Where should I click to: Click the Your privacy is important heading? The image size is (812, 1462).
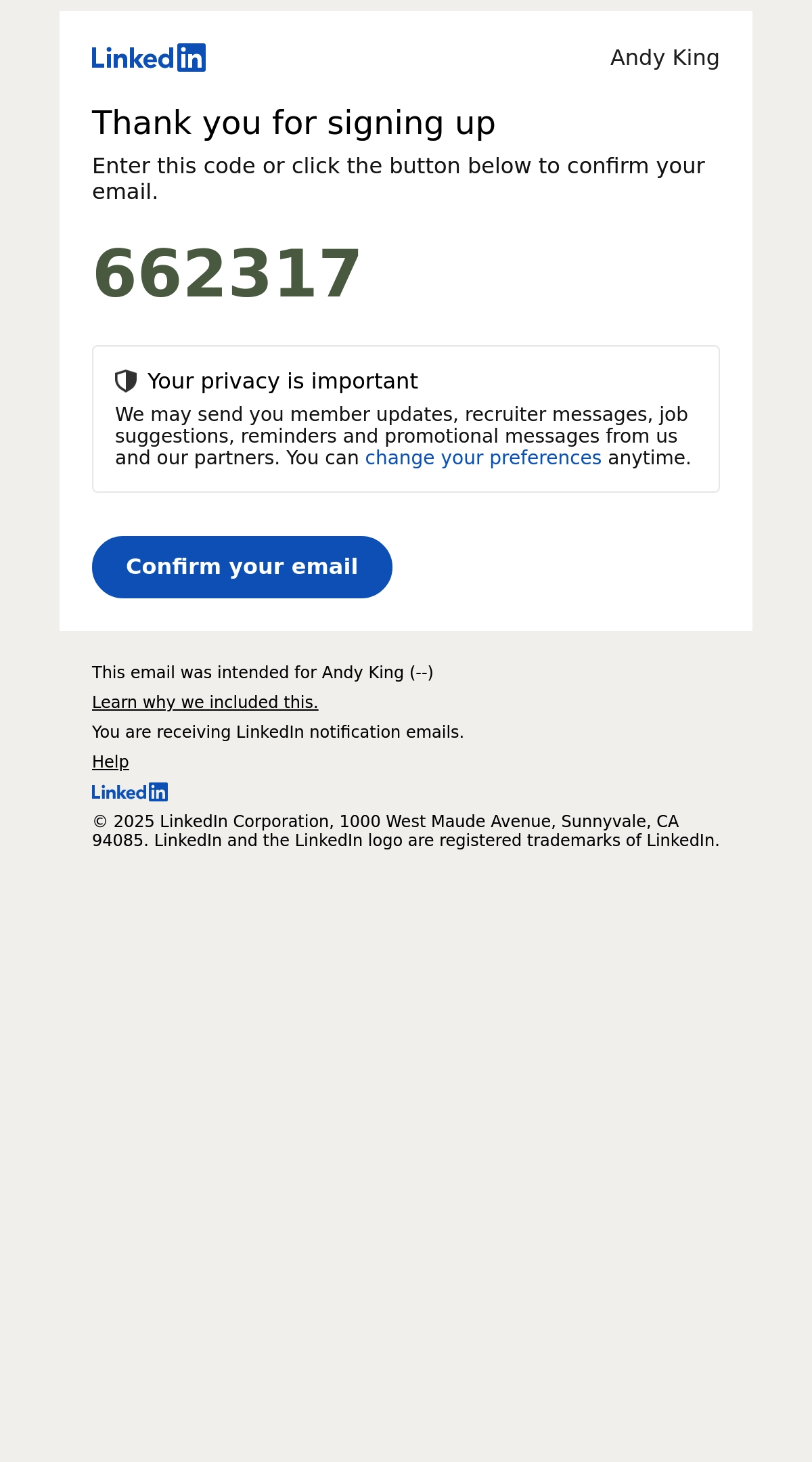(x=283, y=381)
